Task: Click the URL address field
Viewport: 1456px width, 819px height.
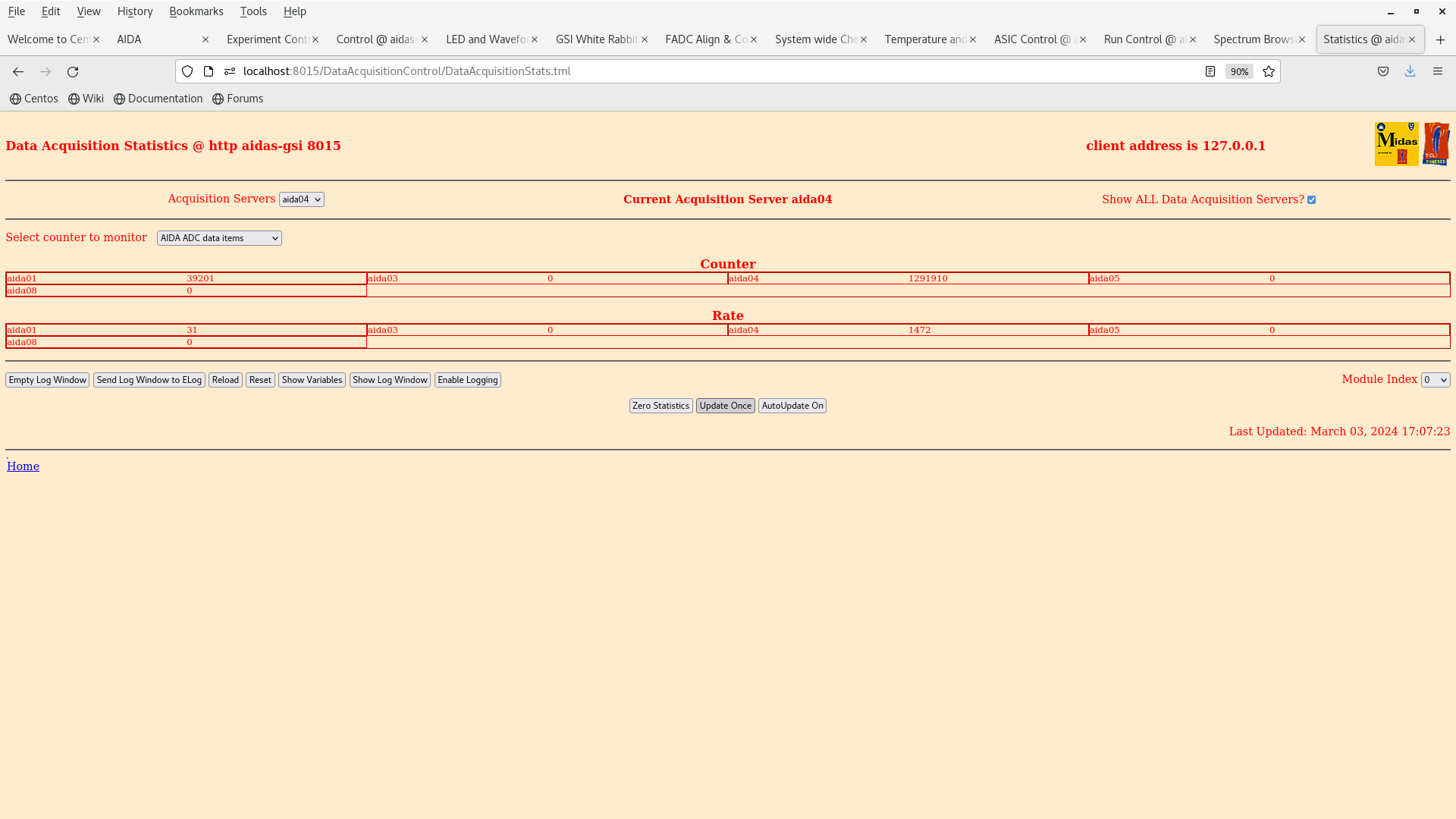Action: (682, 71)
